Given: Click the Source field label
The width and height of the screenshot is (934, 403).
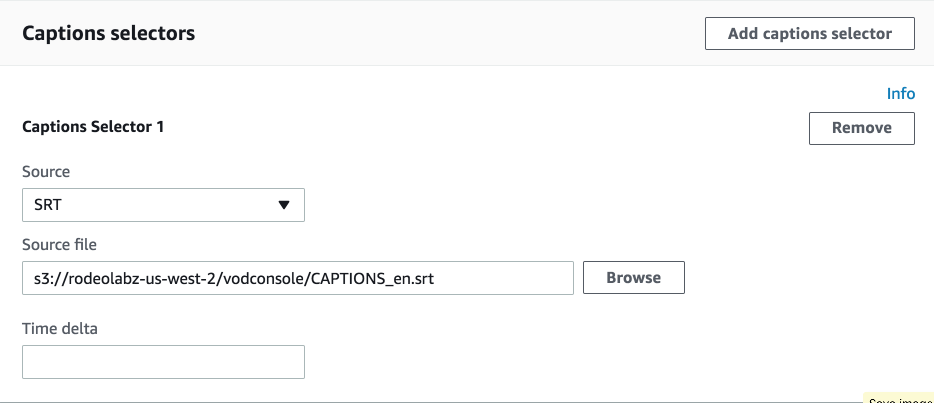Looking at the screenshot, I should click(46, 172).
